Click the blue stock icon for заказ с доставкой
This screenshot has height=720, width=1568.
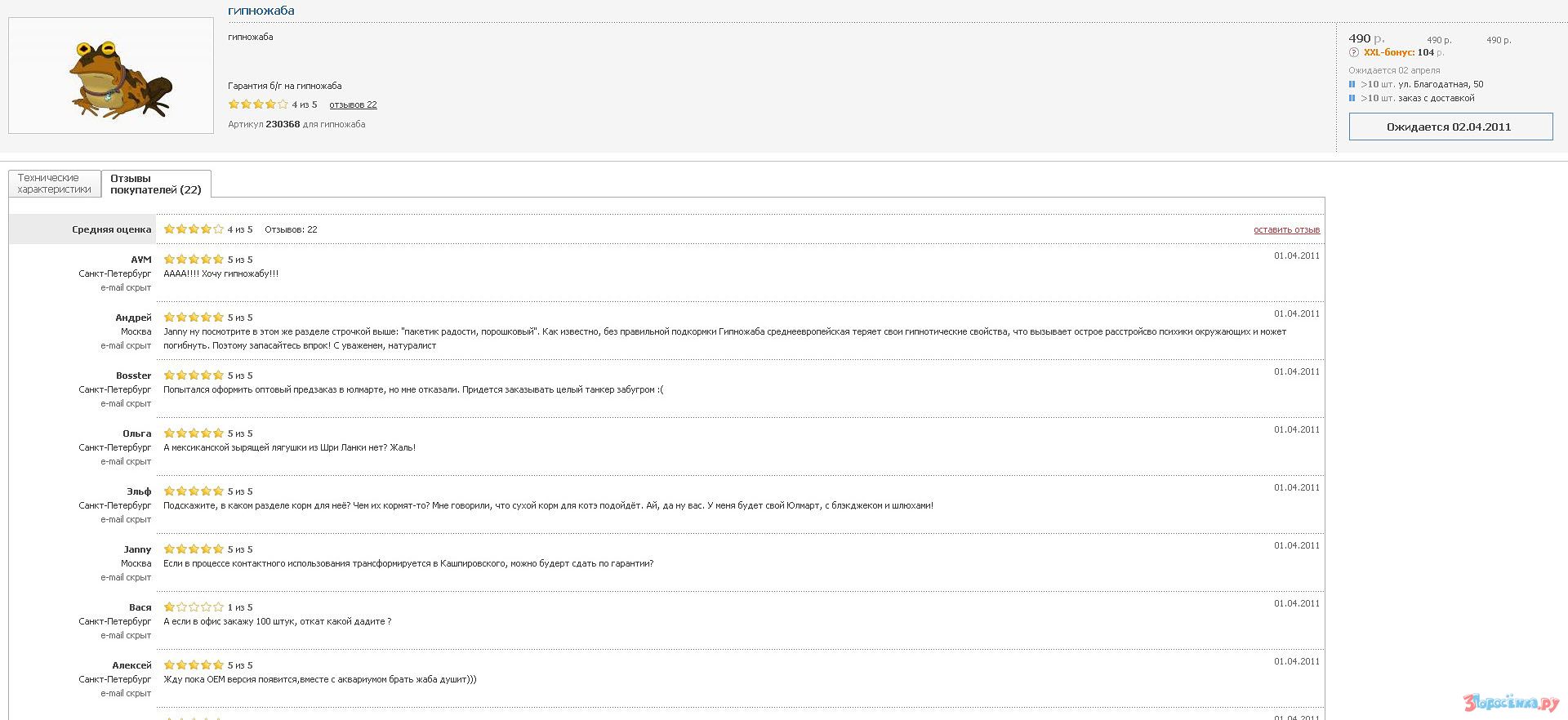(1352, 98)
